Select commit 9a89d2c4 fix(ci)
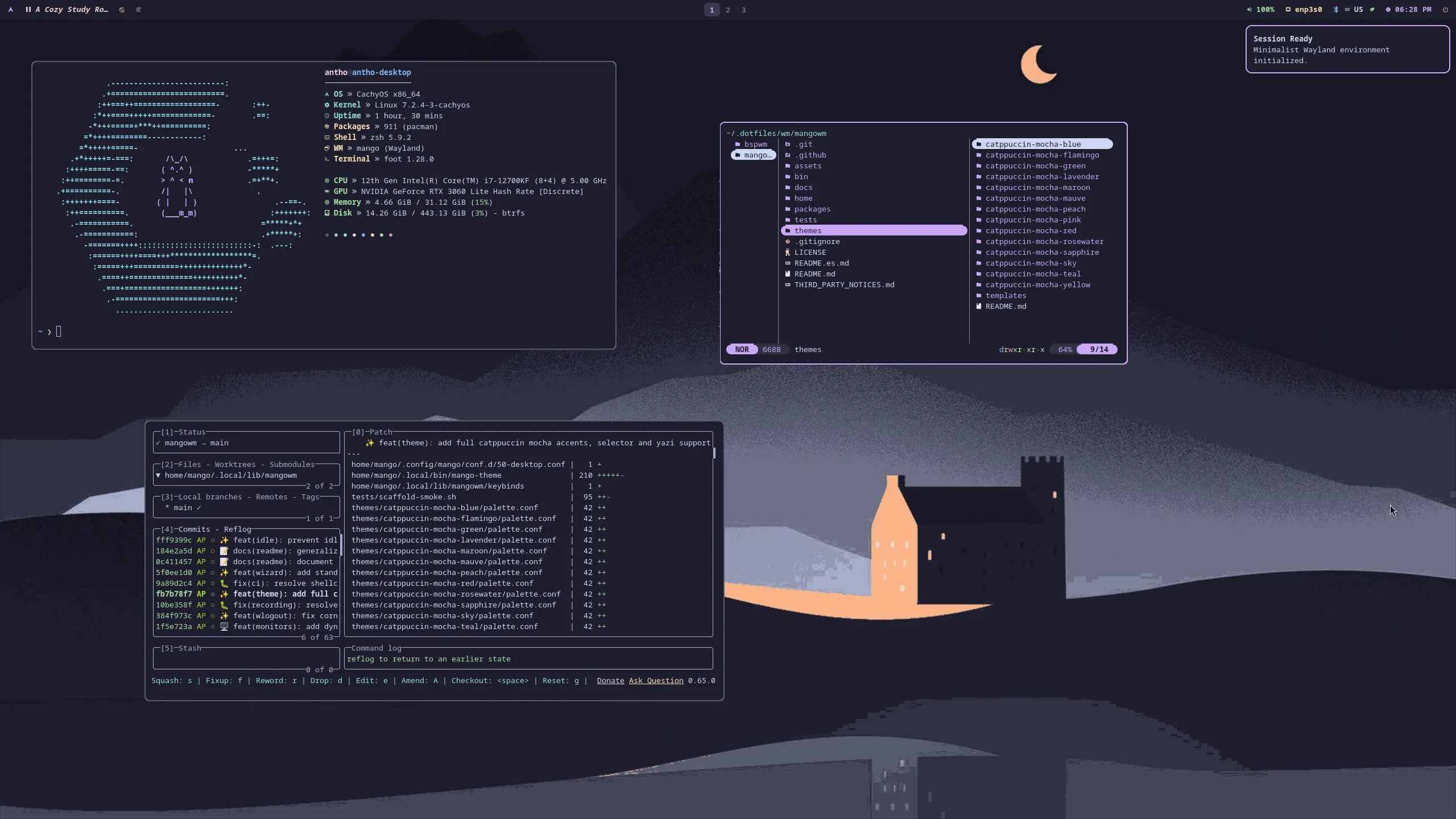The width and height of the screenshot is (1456, 819). [x=246, y=584]
